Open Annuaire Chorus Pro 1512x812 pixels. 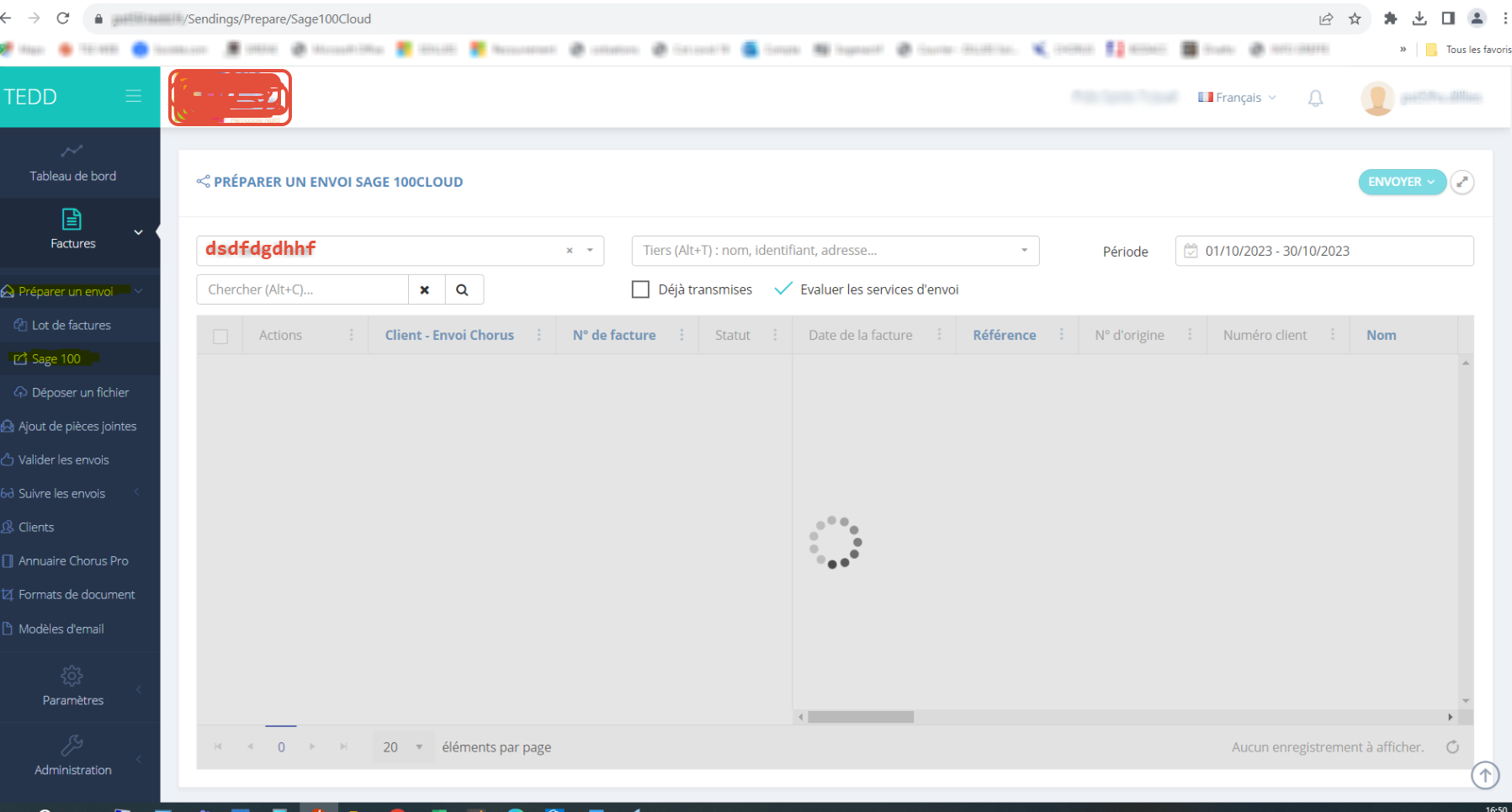(x=73, y=560)
